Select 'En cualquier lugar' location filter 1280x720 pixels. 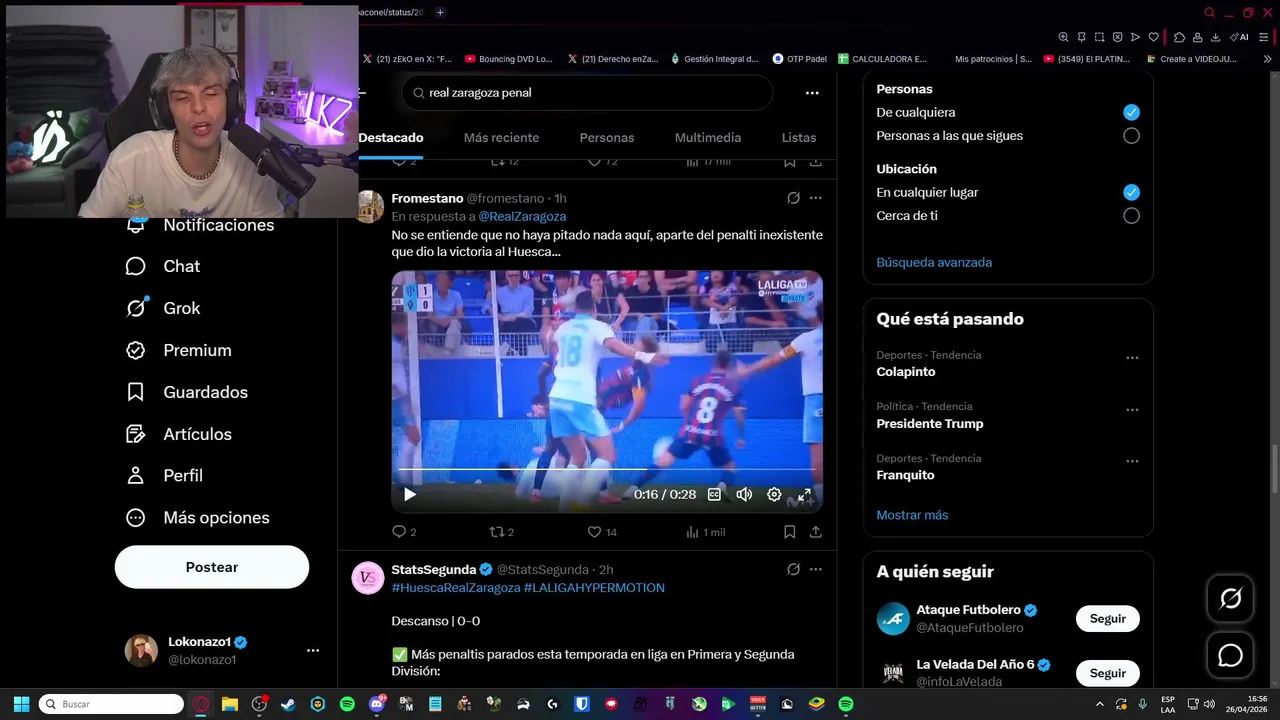tap(1131, 192)
